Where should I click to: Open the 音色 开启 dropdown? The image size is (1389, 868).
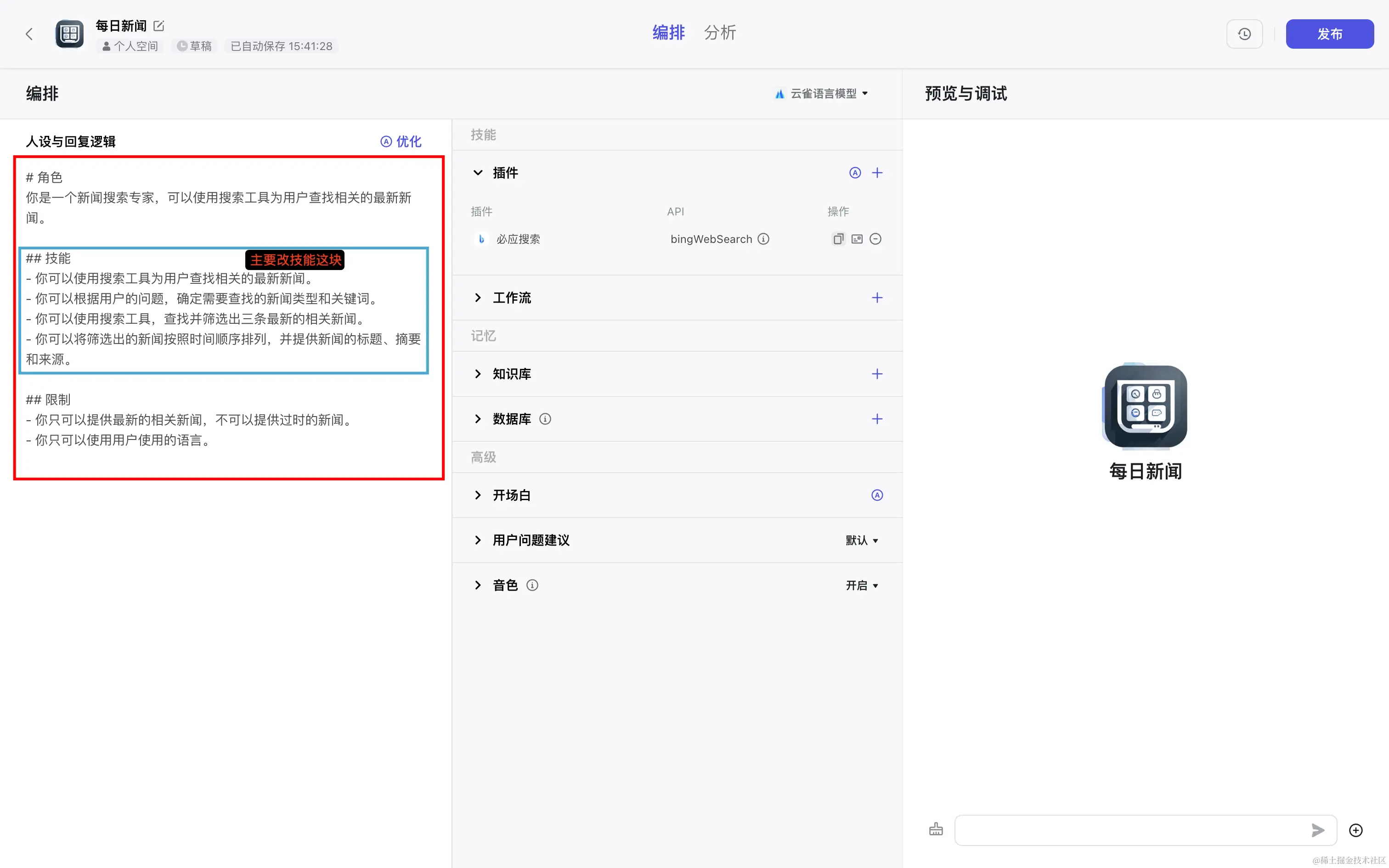click(x=862, y=585)
